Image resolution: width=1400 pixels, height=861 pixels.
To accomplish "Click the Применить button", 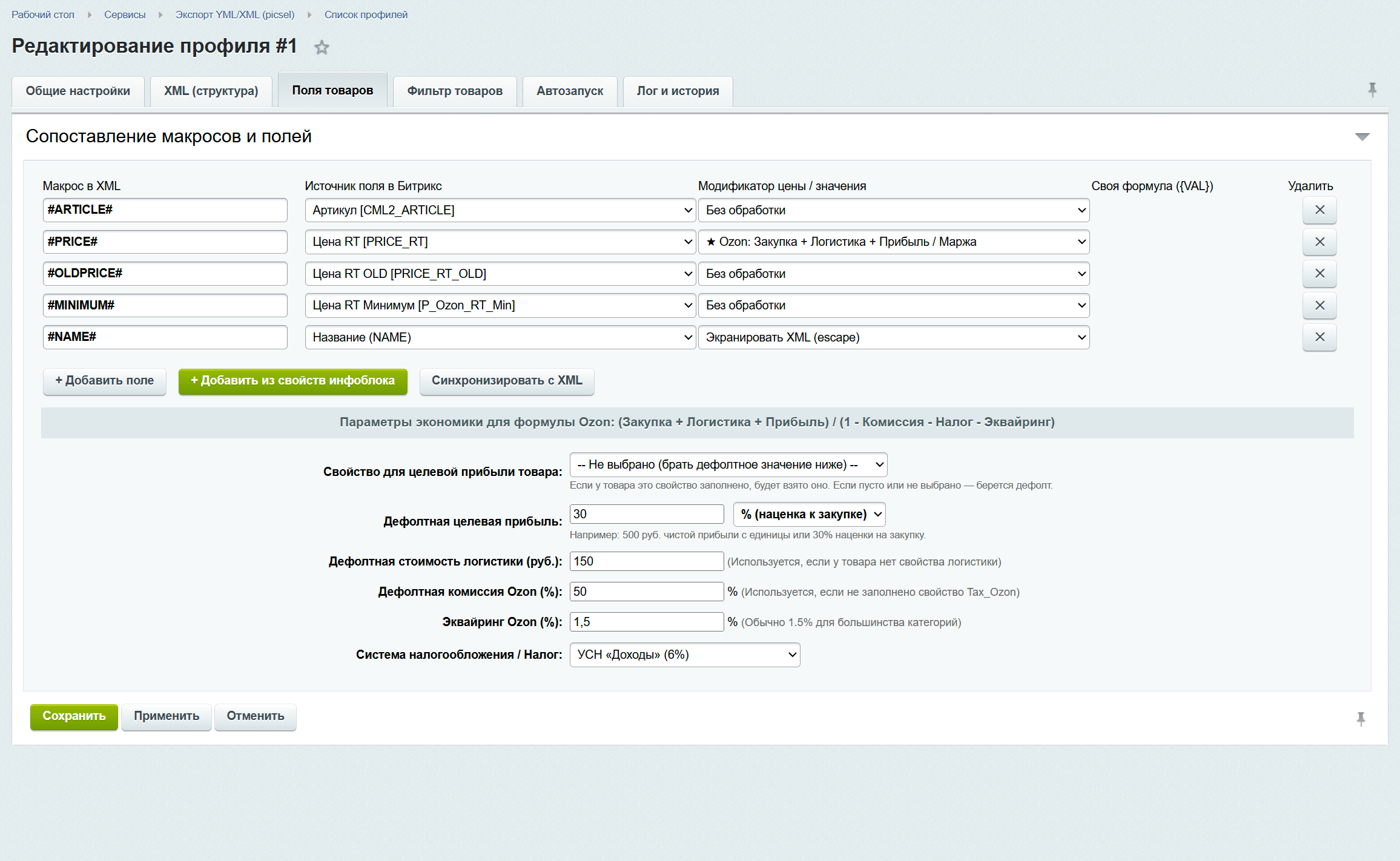I will click(x=167, y=716).
